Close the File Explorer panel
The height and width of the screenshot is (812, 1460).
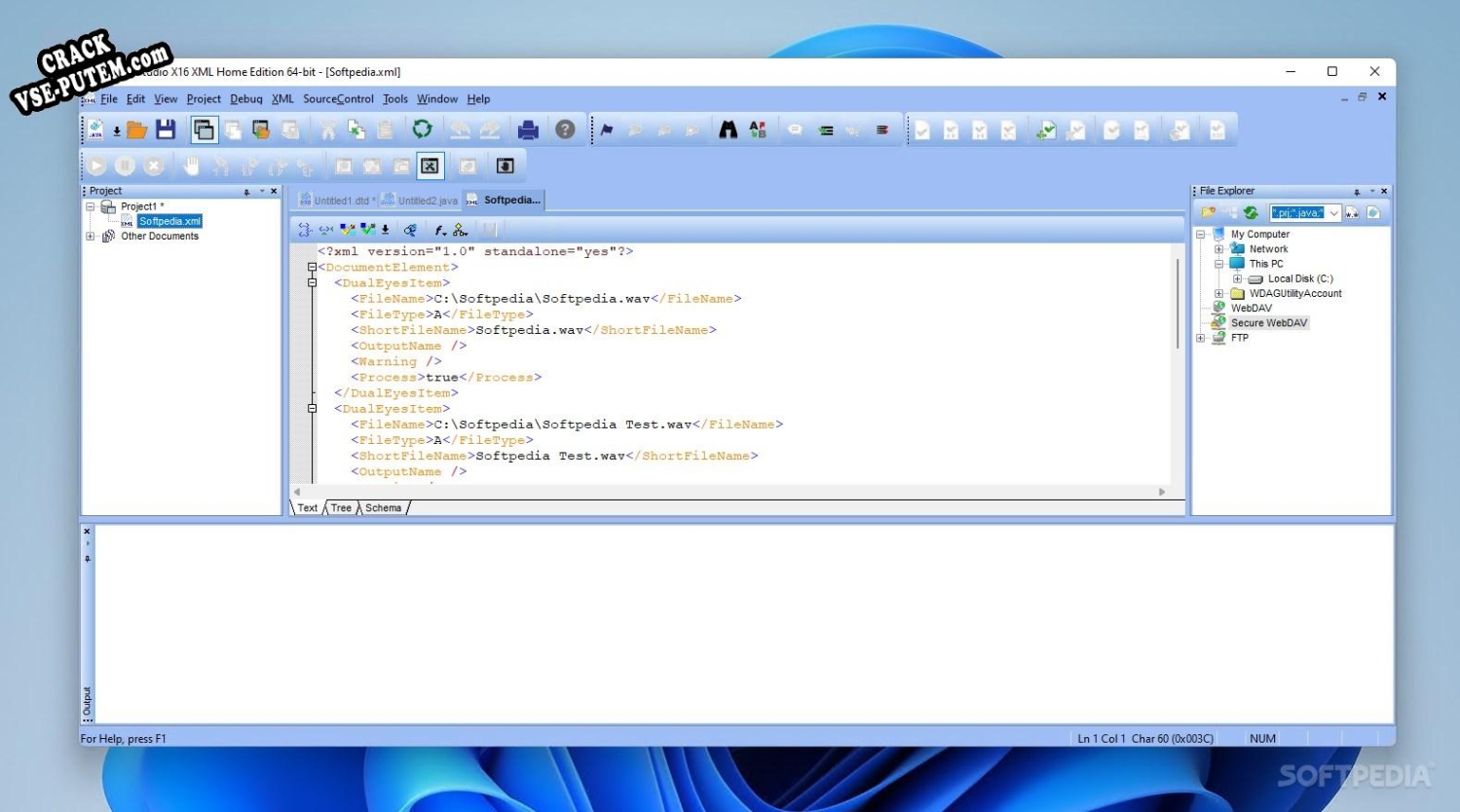coord(1384,191)
